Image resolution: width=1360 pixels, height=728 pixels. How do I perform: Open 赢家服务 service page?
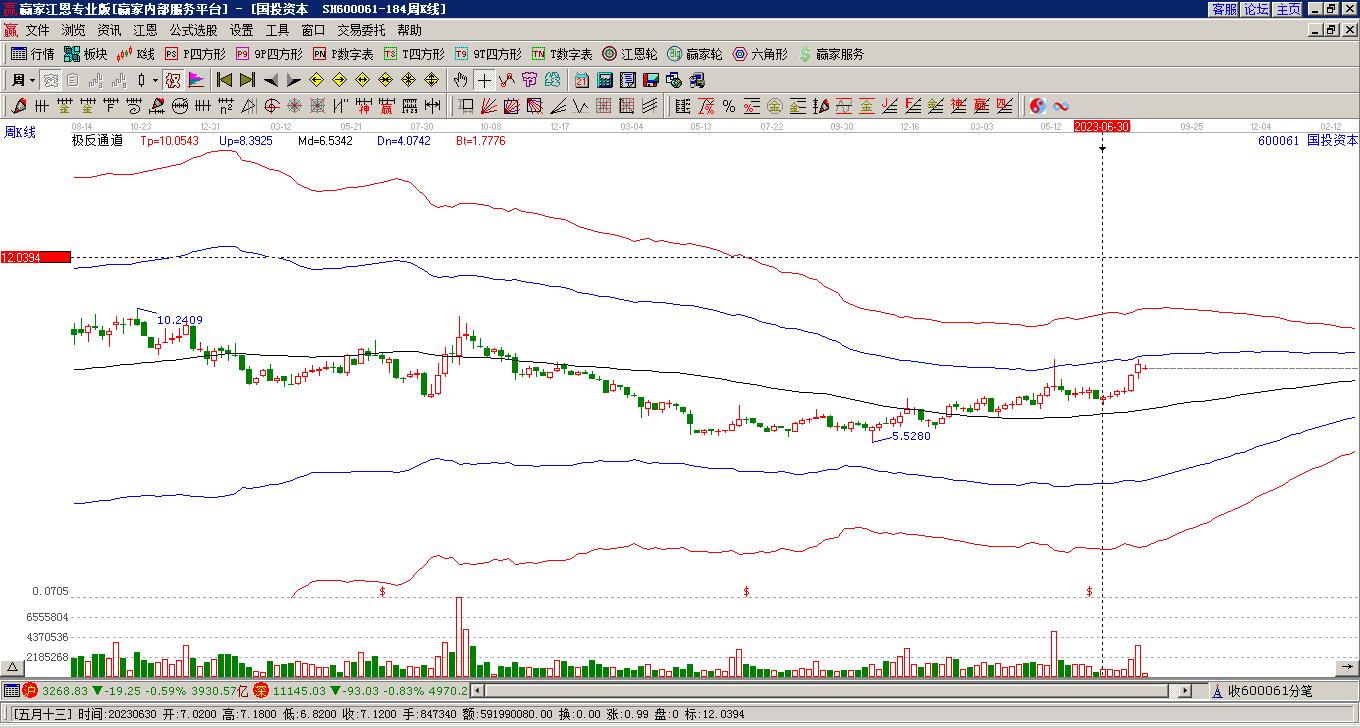coord(831,54)
